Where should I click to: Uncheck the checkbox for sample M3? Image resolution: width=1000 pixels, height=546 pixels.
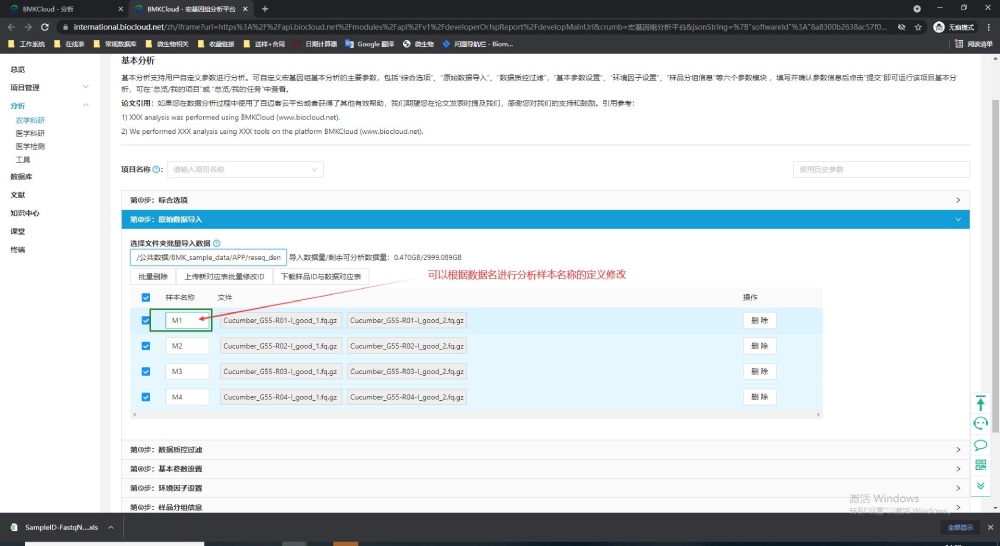[x=146, y=372]
